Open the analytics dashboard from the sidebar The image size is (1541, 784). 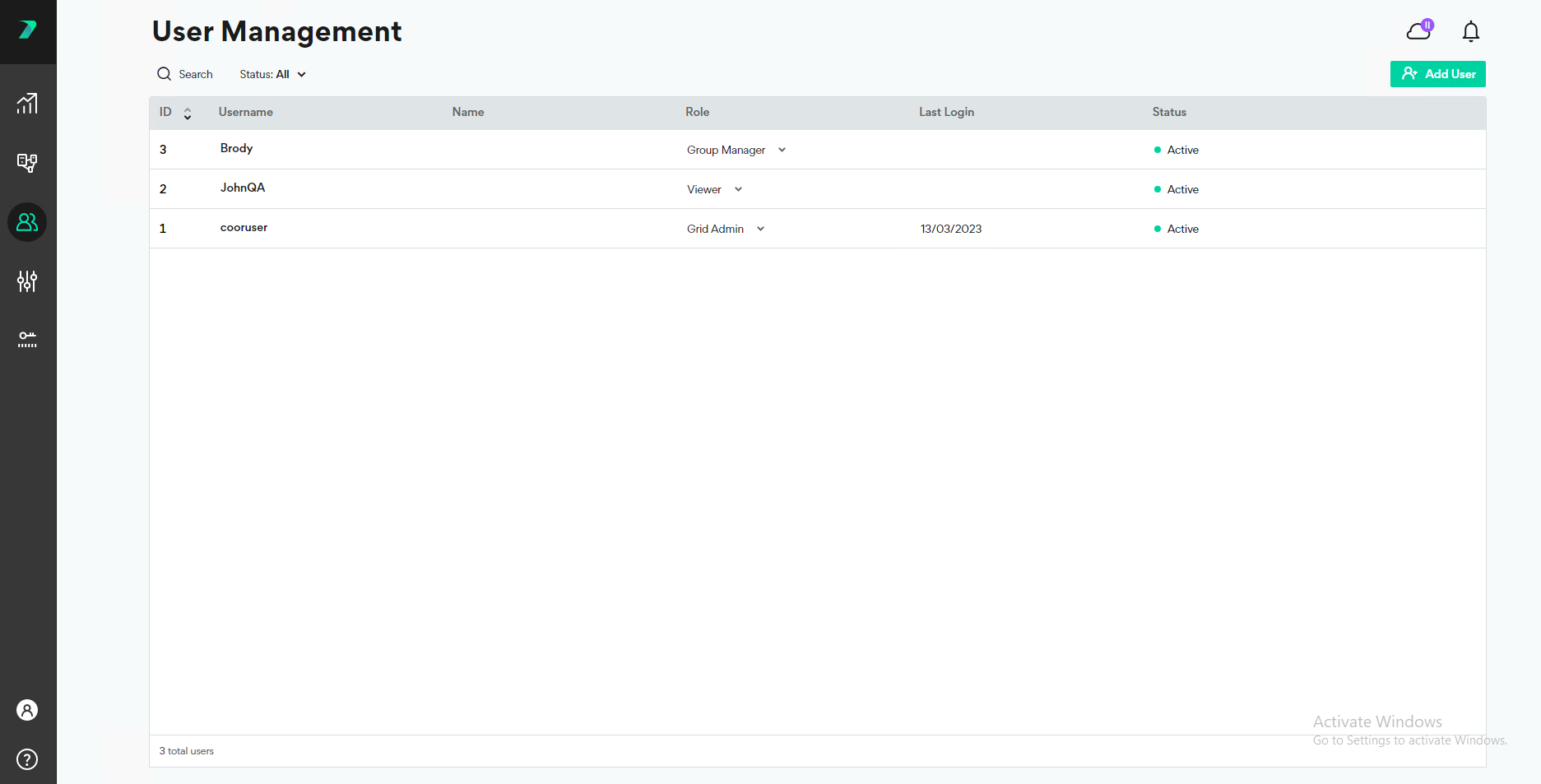[x=27, y=104]
